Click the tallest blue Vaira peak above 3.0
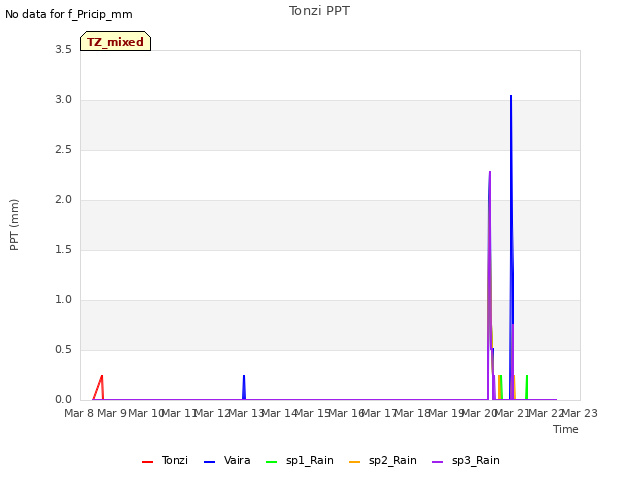 [511, 96]
